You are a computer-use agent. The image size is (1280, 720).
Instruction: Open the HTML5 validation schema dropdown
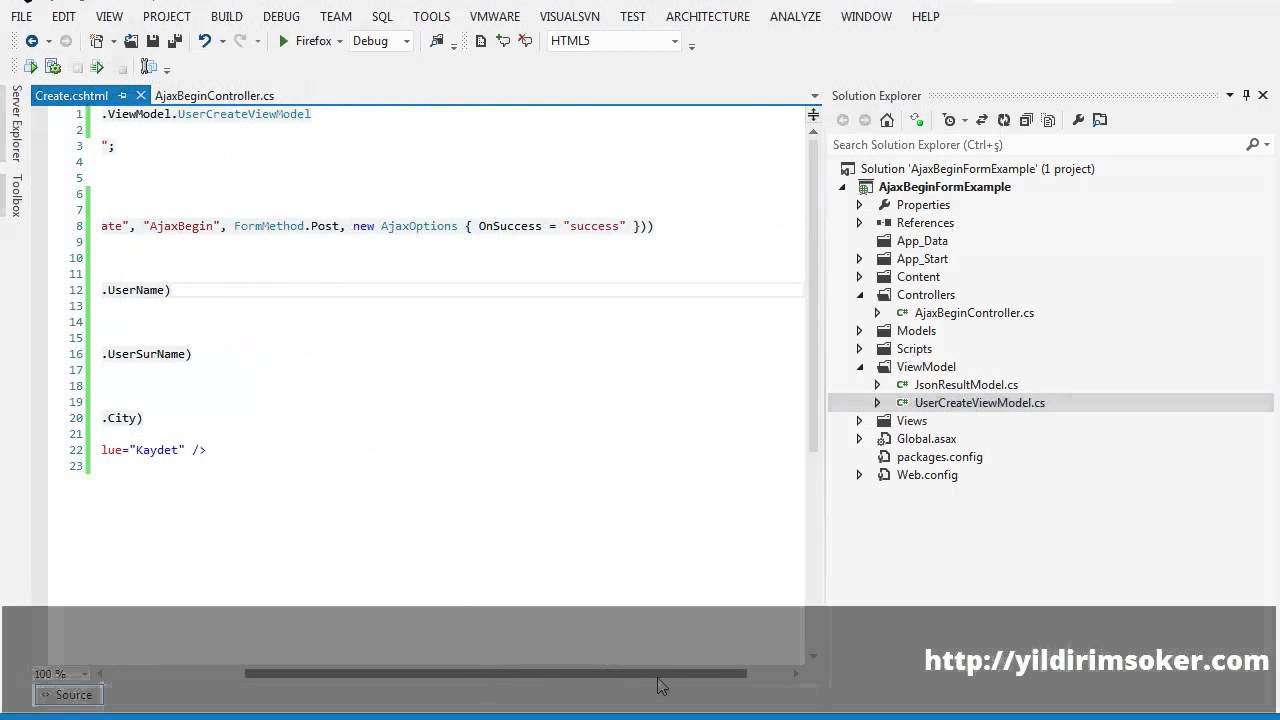pyautogui.click(x=675, y=42)
